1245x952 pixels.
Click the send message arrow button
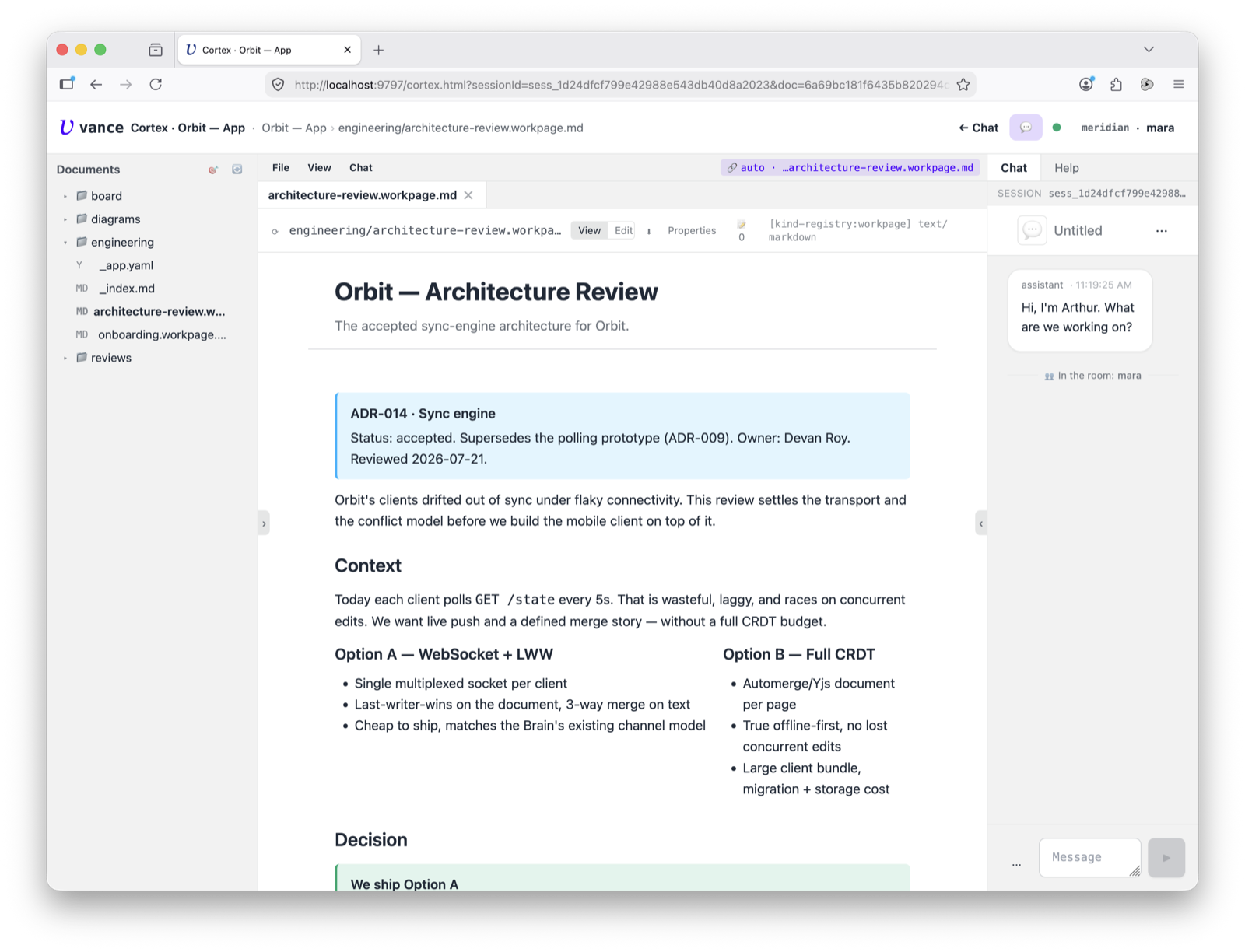[x=1166, y=858]
